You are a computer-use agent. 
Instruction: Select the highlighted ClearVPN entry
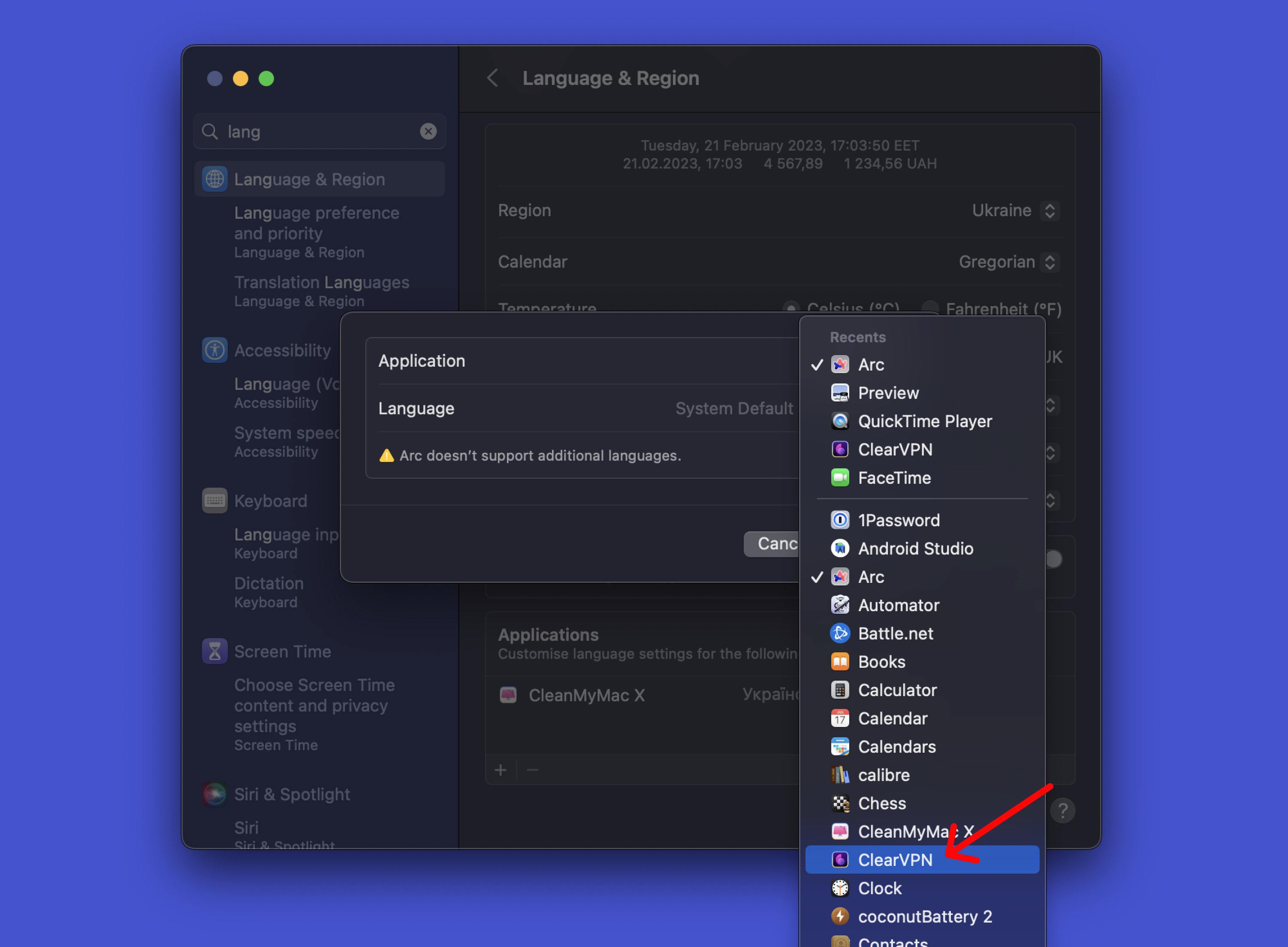point(922,860)
